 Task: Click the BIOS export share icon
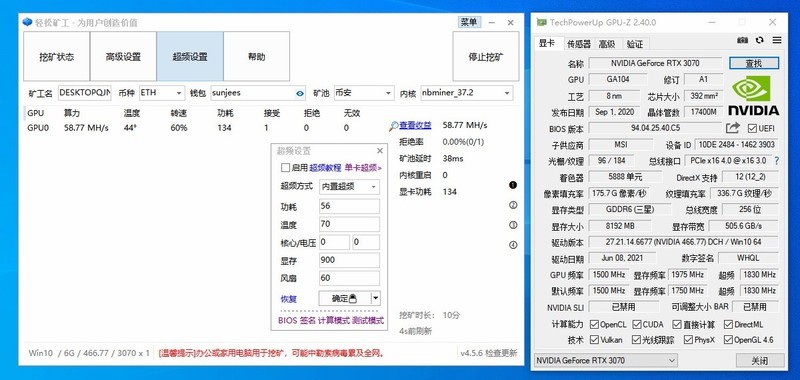pyautogui.click(x=733, y=128)
